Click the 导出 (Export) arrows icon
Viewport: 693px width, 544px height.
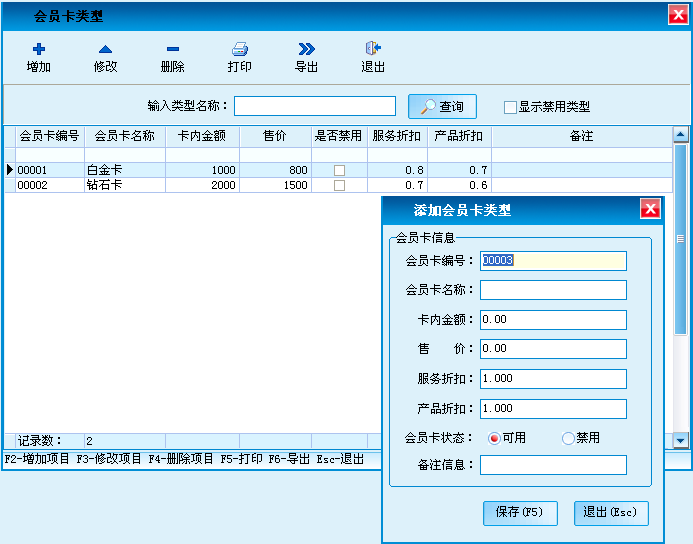[x=306, y=49]
